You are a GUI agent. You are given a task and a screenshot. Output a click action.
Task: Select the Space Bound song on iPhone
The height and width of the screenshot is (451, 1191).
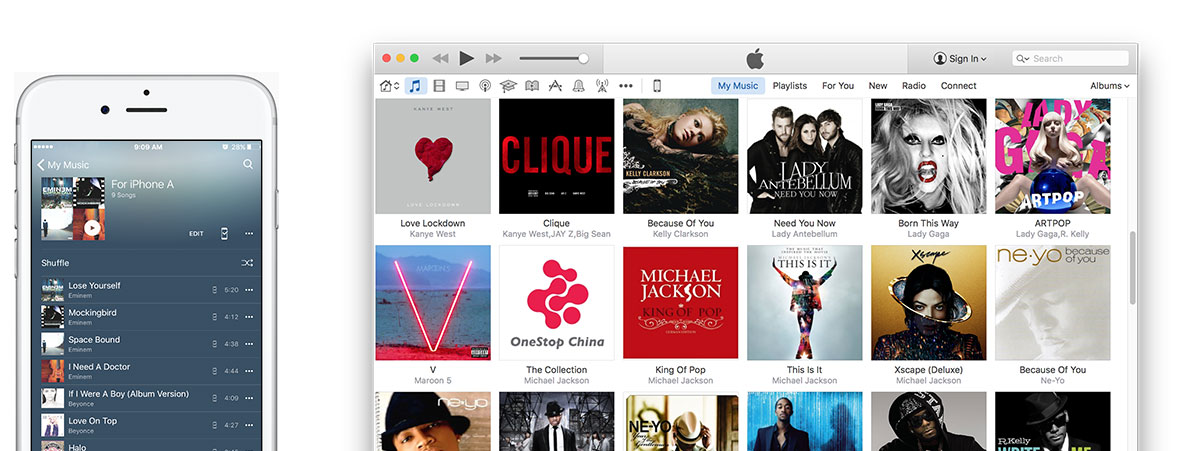point(147,344)
